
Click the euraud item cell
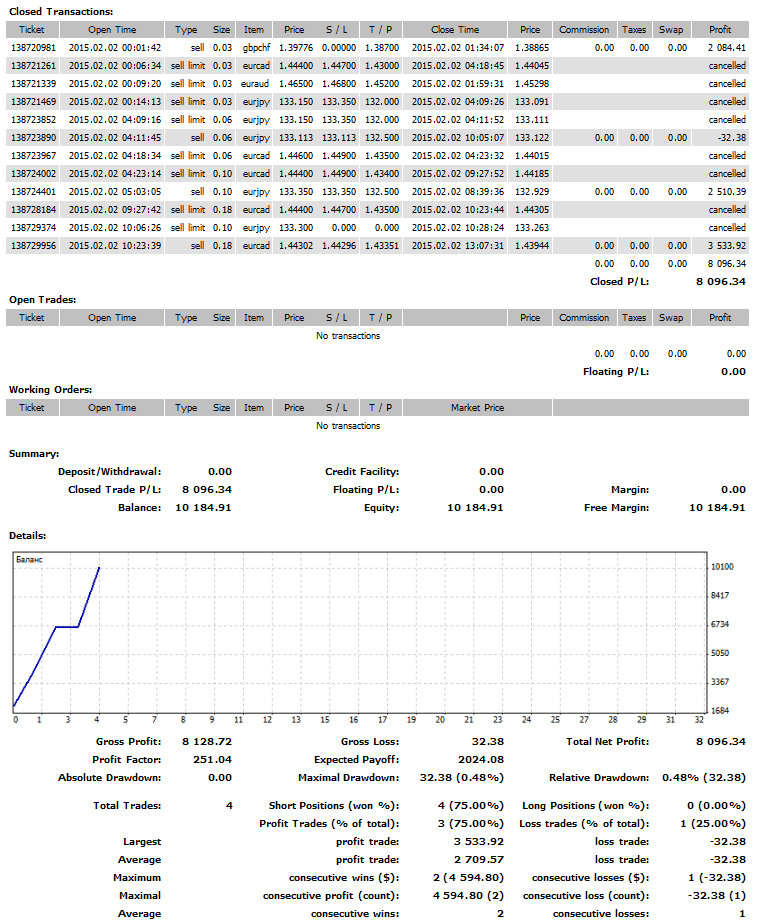click(x=255, y=84)
